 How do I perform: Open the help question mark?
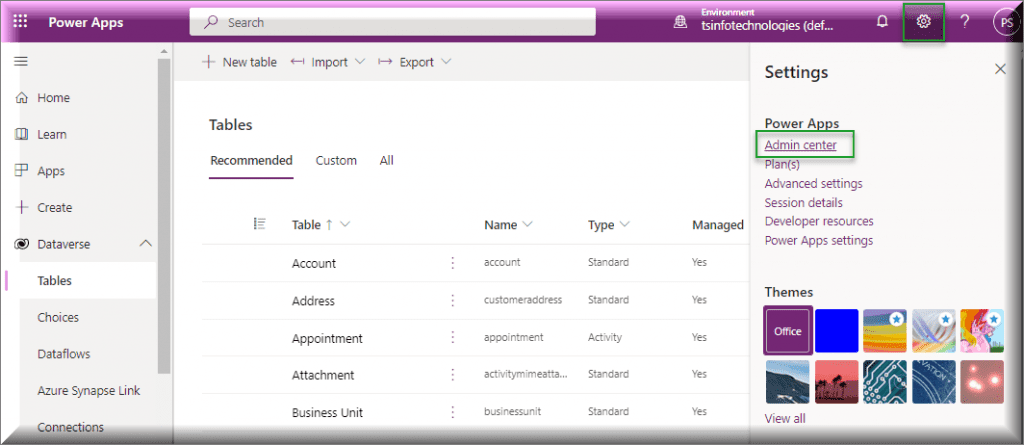pos(965,22)
